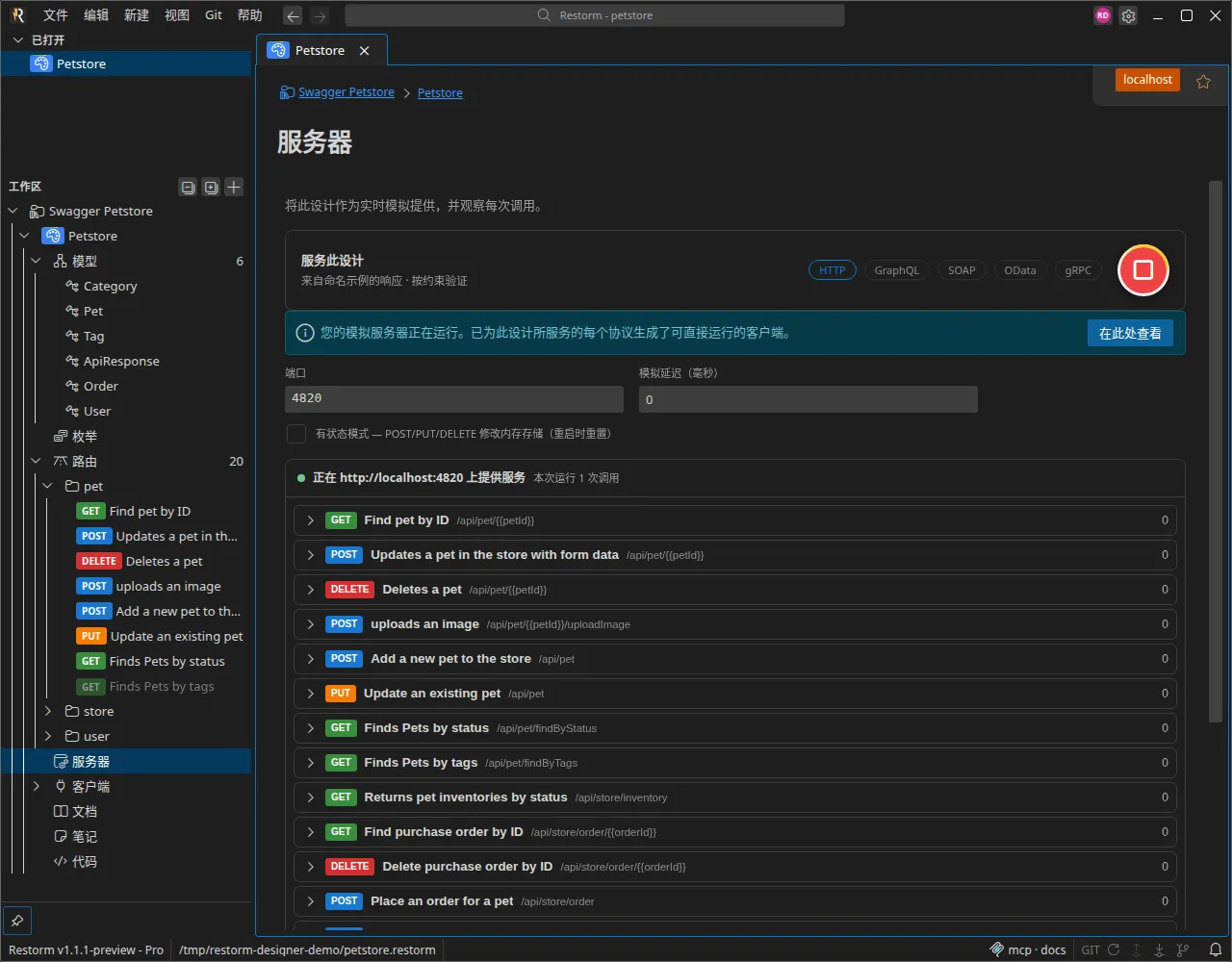The width and height of the screenshot is (1232, 962).
Task: Collapse the 已打开 section
Action: pos(17,39)
